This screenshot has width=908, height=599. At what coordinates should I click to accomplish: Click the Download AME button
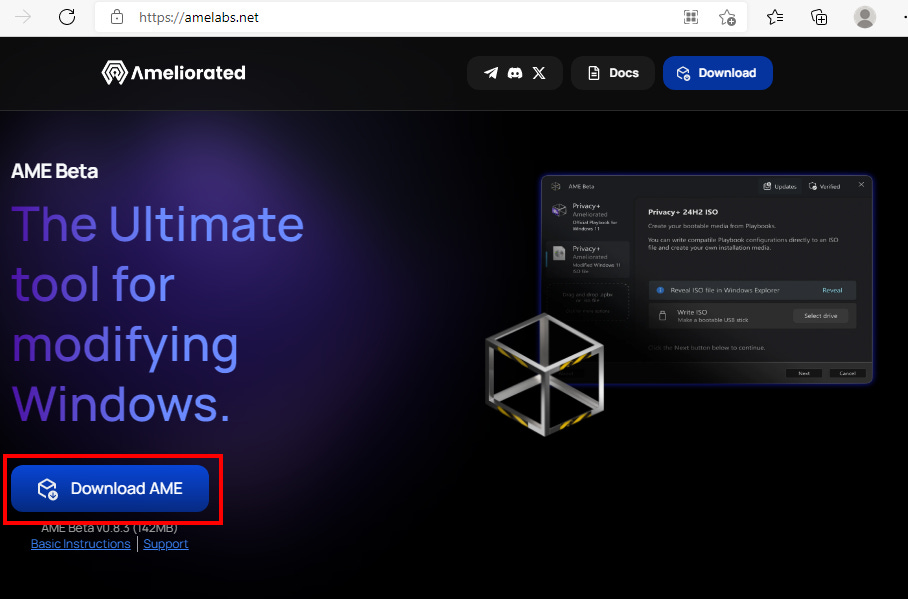pyautogui.click(x=110, y=488)
